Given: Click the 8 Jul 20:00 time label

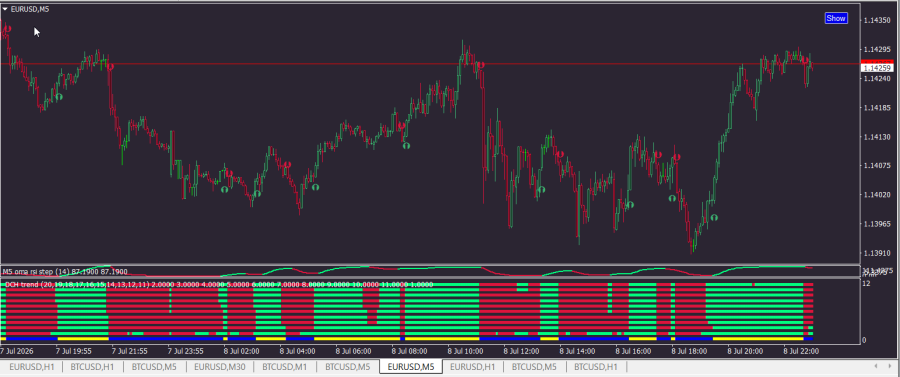Looking at the screenshot, I should [x=745, y=350].
